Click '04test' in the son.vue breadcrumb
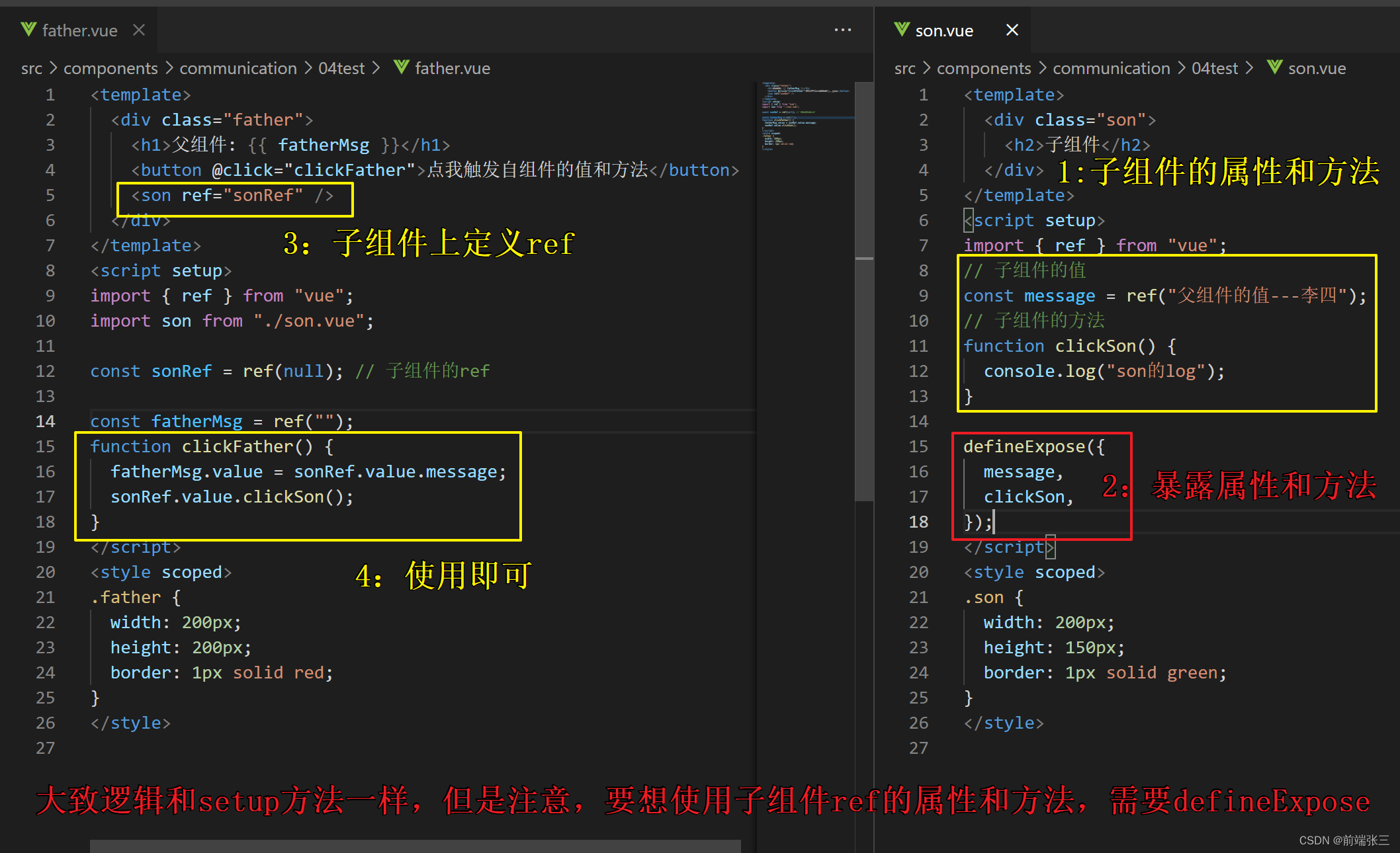This screenshot has height=853, width=1400. coord(1215,68)
